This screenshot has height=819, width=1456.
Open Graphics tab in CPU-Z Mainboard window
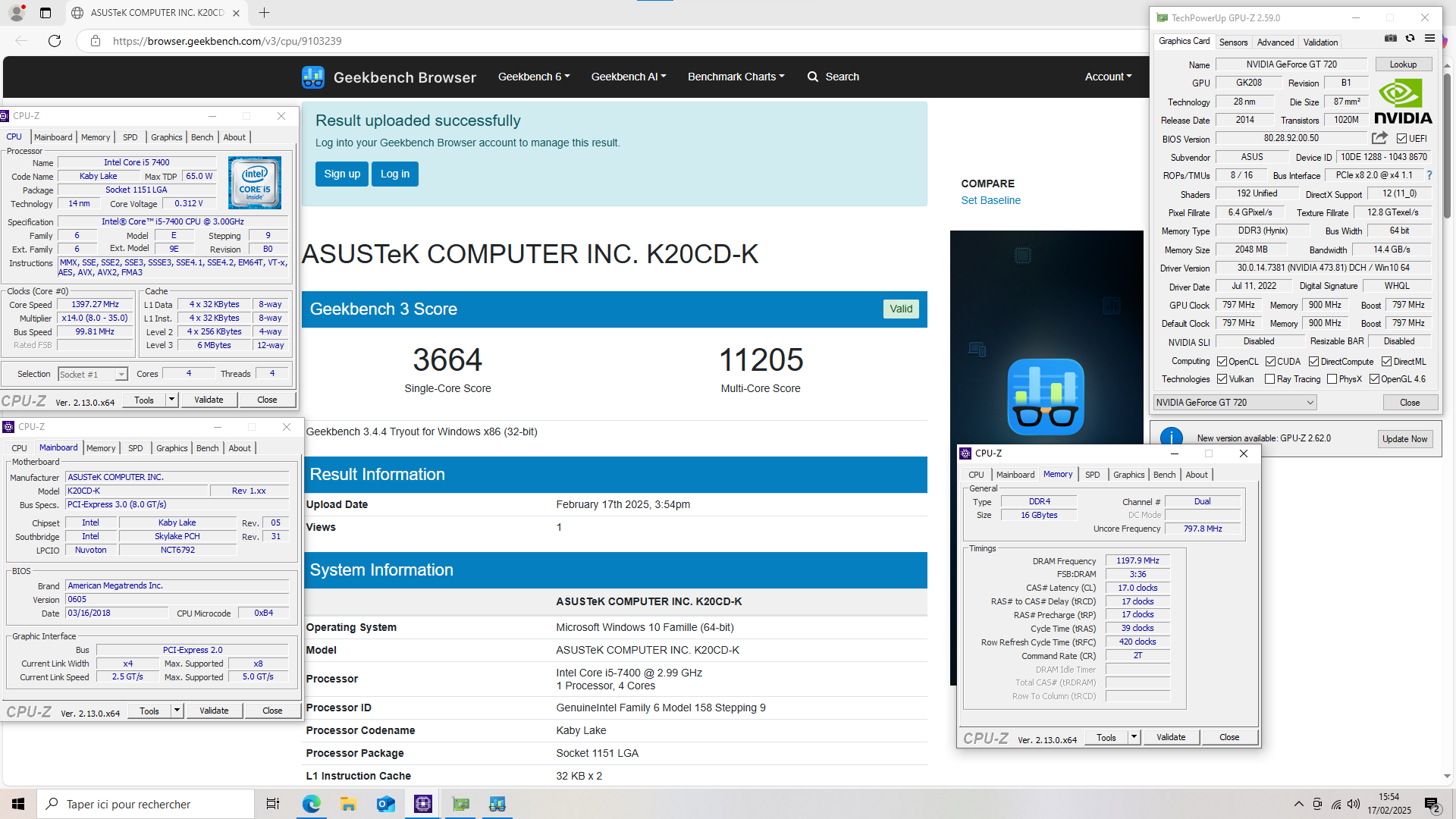pyautogui.click(x=172, y=448)
